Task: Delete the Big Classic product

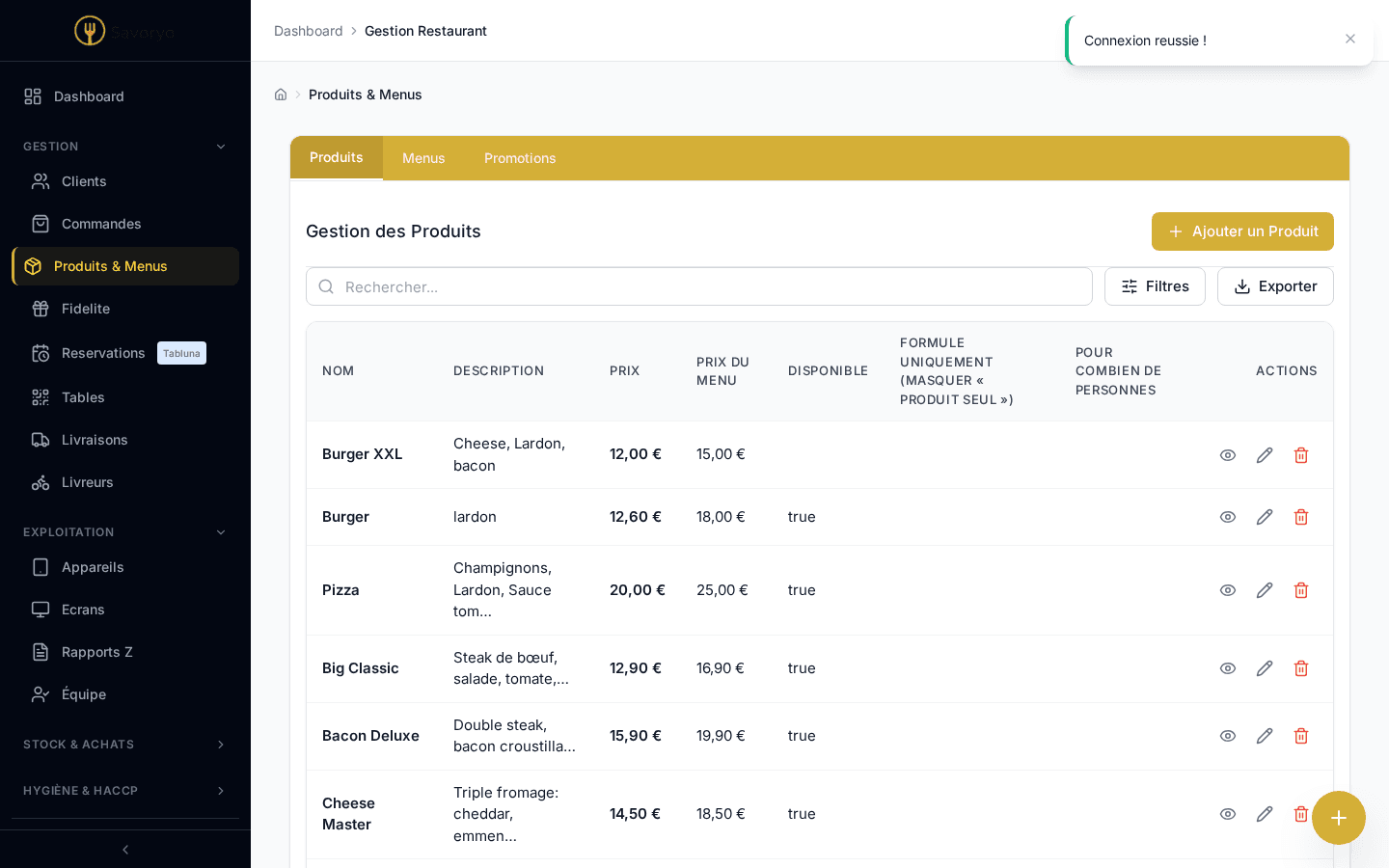Action: [1301, 668]
